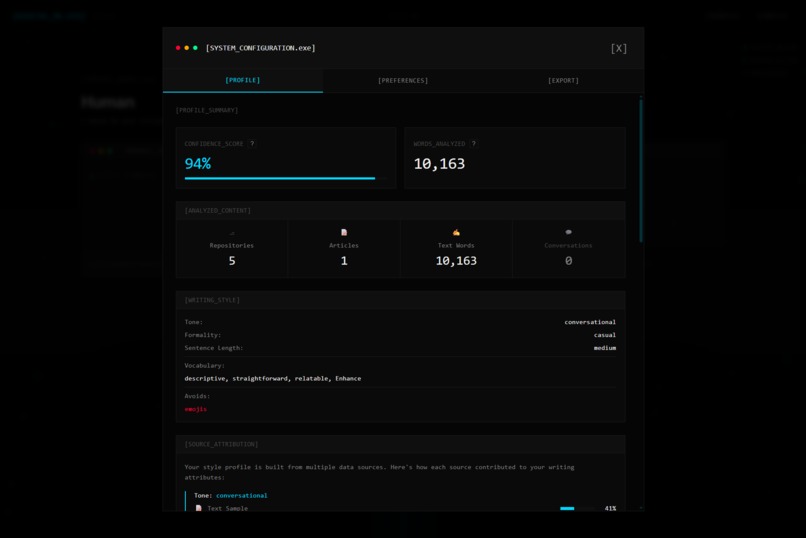Click the cyan conversational link under Source Attribution
Viewport: 806px width, 538px height.
242,495
